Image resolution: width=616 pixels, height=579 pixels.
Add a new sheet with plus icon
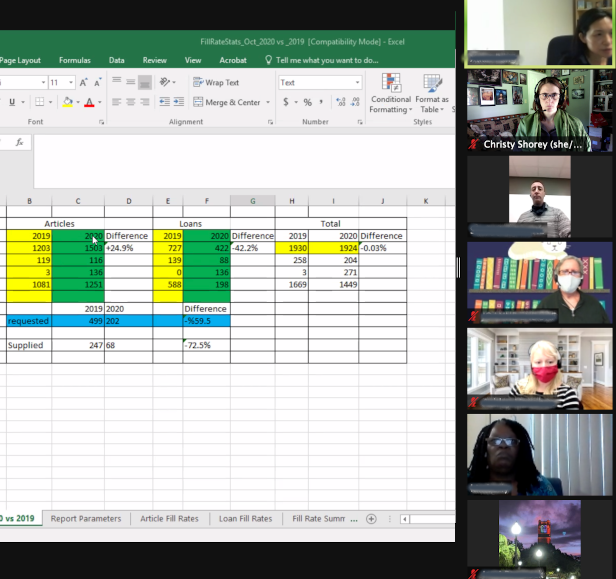pyautogui.click(x=371, y=519)
